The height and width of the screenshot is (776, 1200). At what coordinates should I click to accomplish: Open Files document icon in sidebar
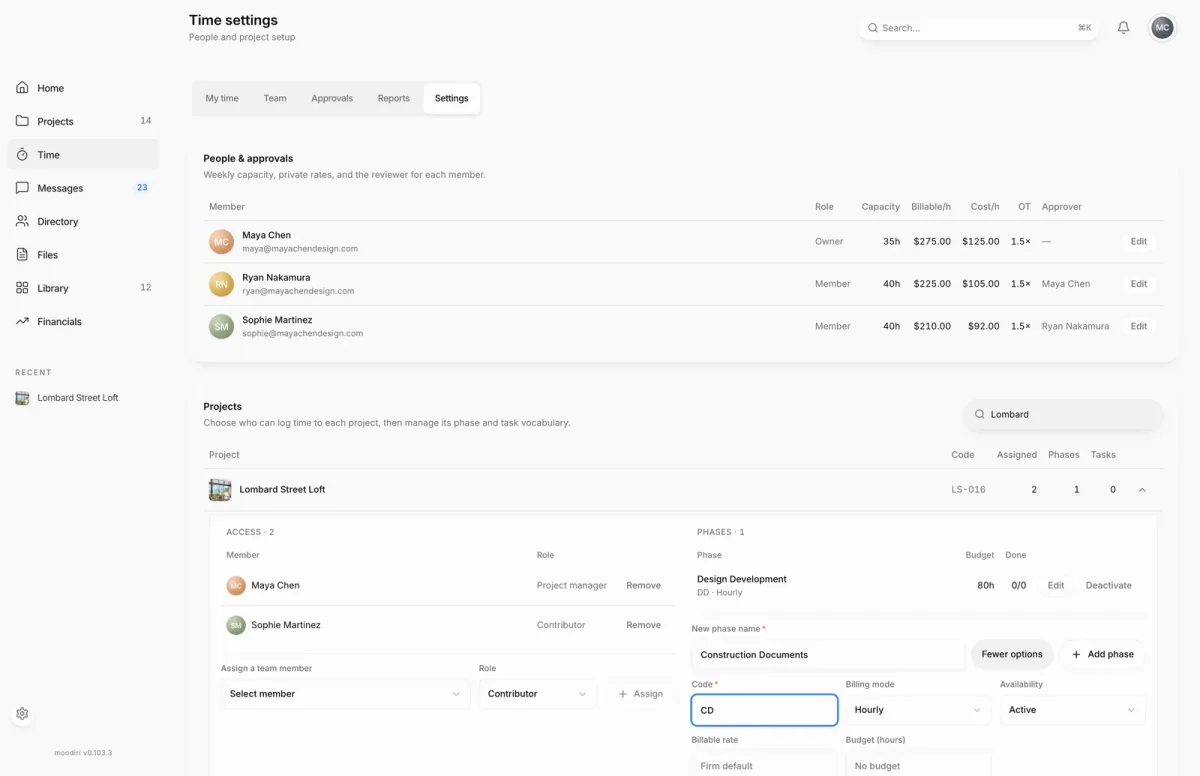[22, 255]
